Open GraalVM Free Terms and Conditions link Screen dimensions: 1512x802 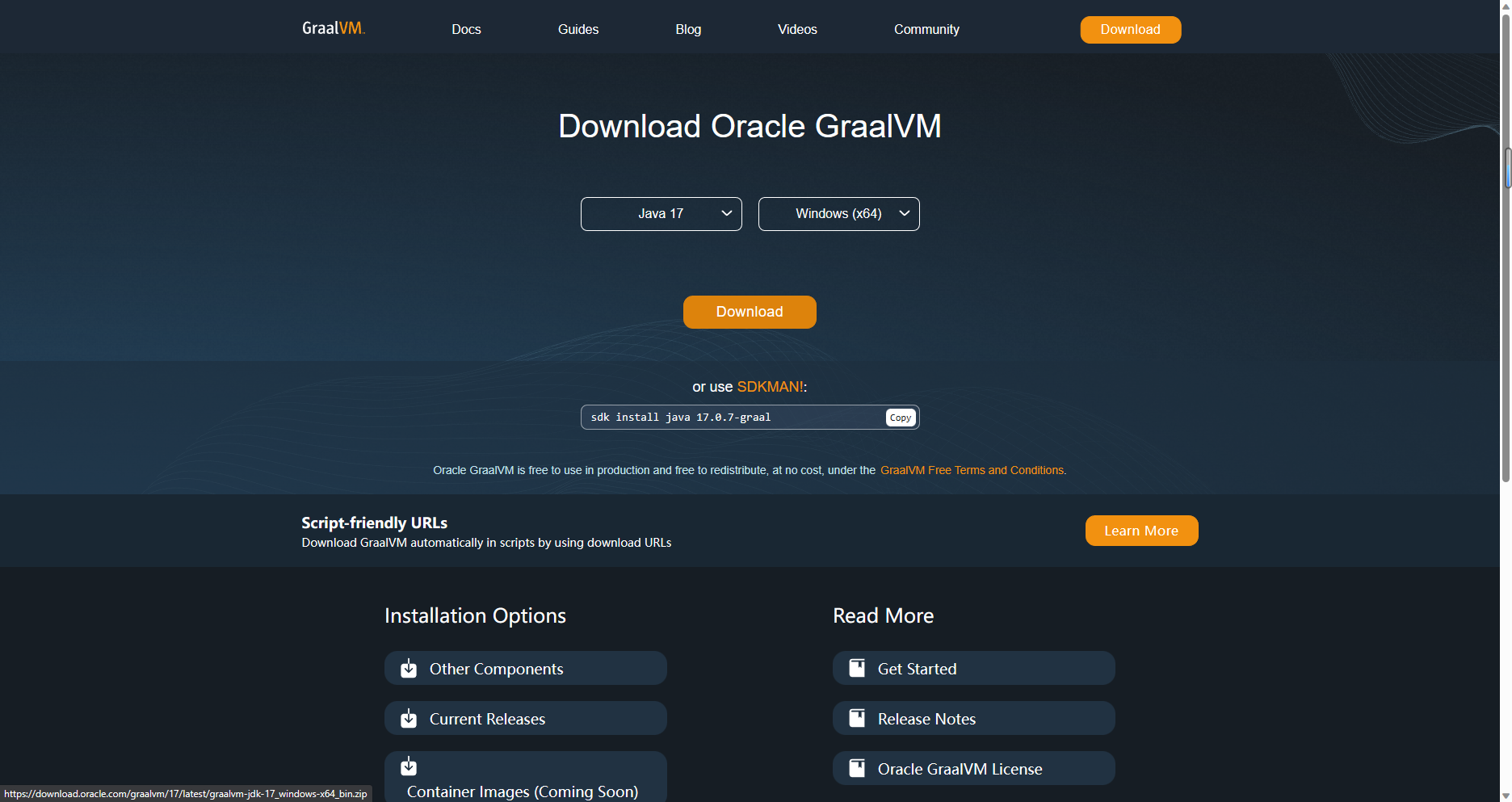click(972, 470)
